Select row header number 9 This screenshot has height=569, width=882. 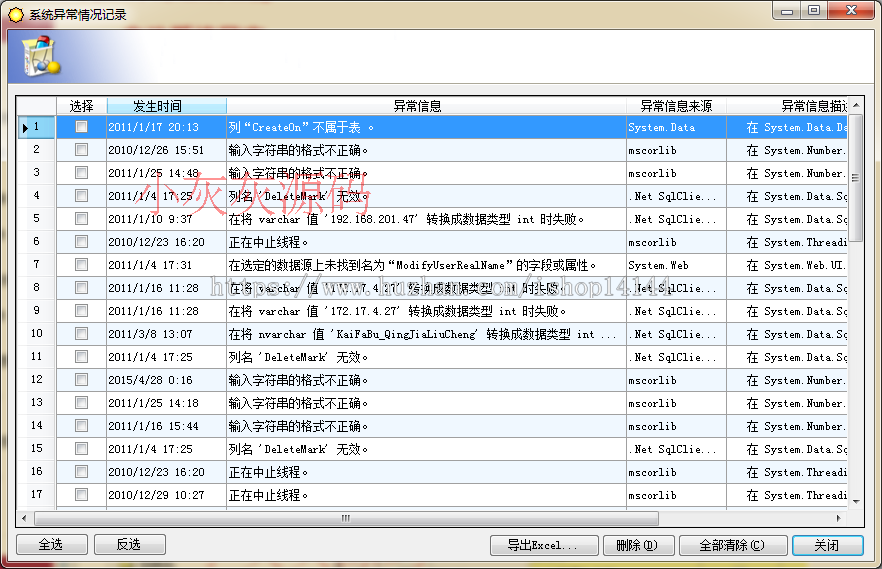[x=37, y=310]
